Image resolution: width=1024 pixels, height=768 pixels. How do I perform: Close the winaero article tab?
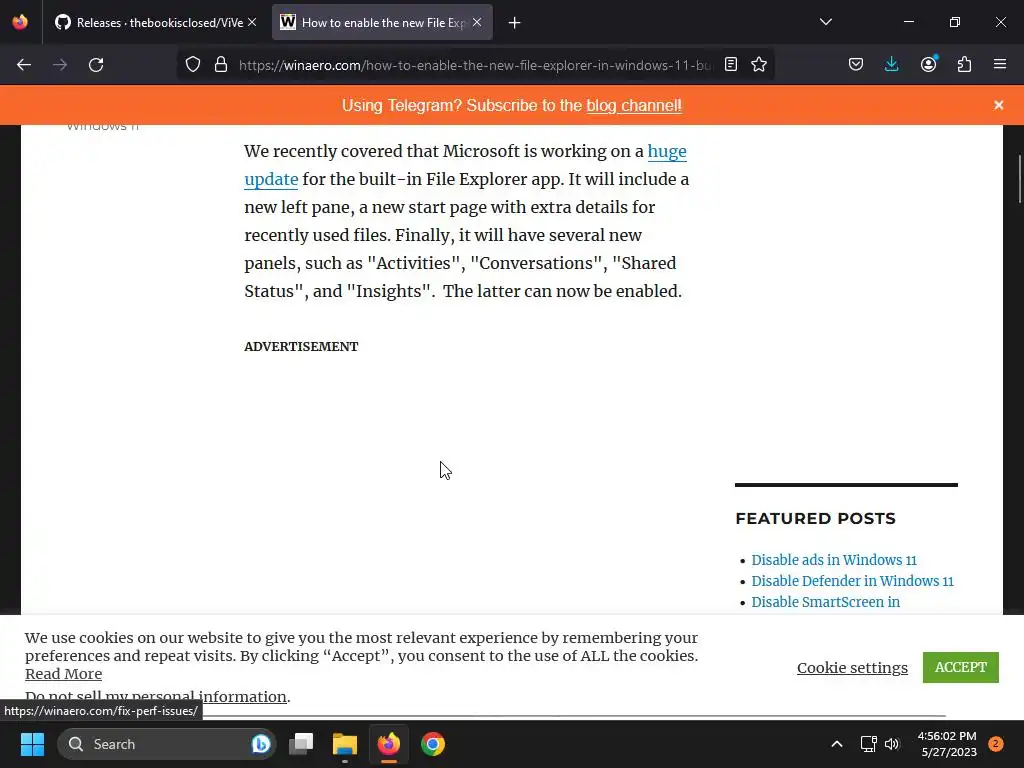[x=477, y=23]
